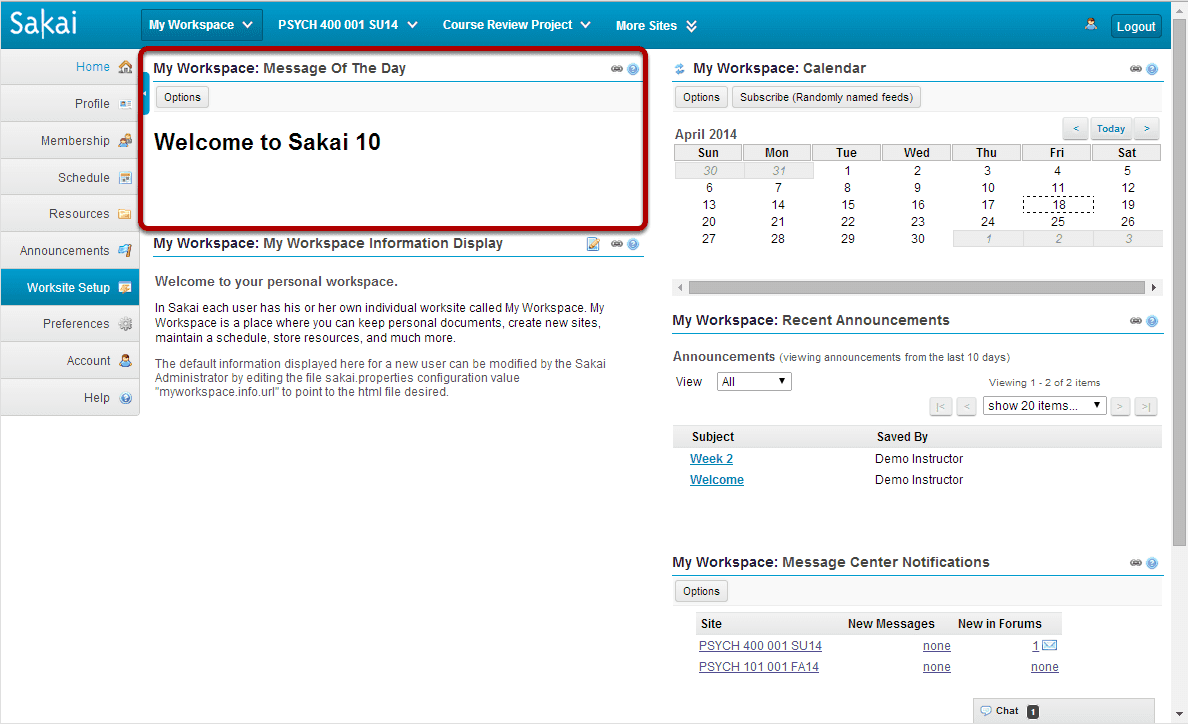Click Options in Message Center Notifications
Image resolution: width=1188 pixels, height=724 pixels.
coord(702,591)
